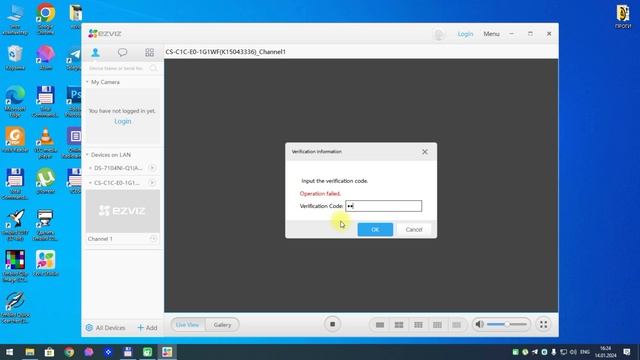Expand the DS-7104NI device row

click(90, 168)
